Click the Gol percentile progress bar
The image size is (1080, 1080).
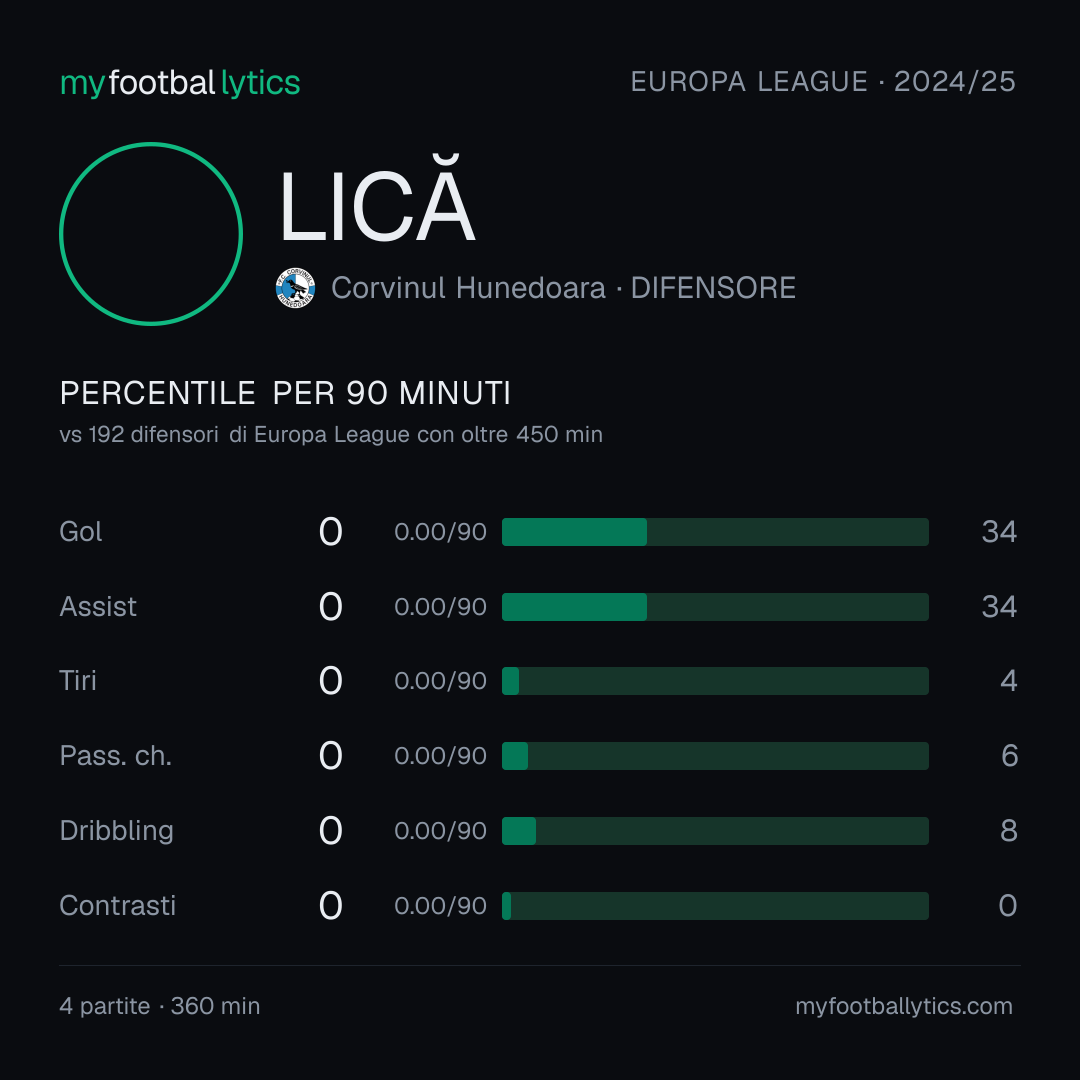coord(715,532)
